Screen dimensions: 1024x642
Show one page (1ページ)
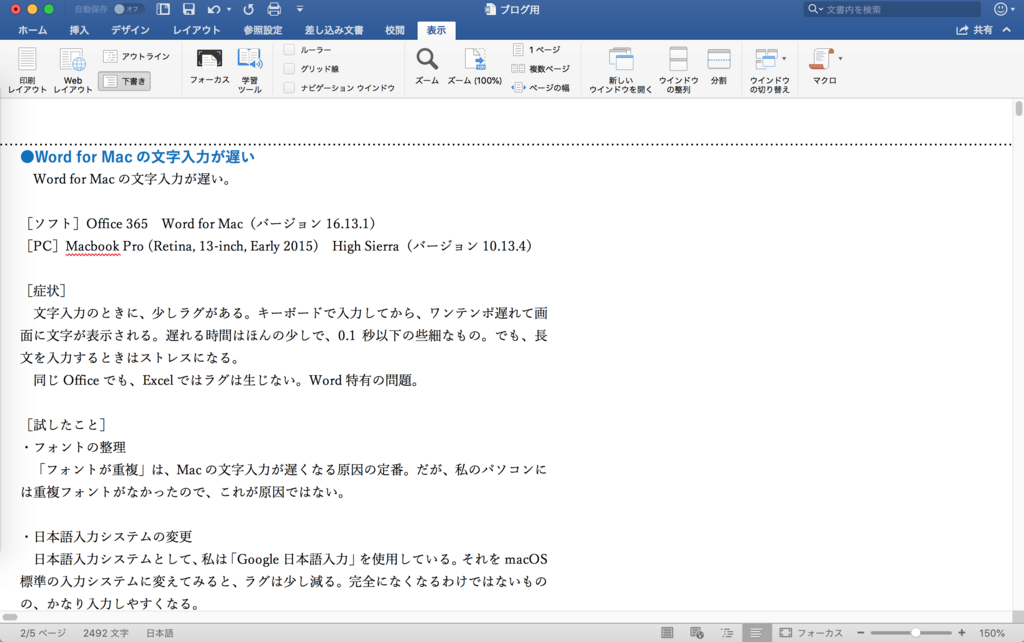(536, 50)
